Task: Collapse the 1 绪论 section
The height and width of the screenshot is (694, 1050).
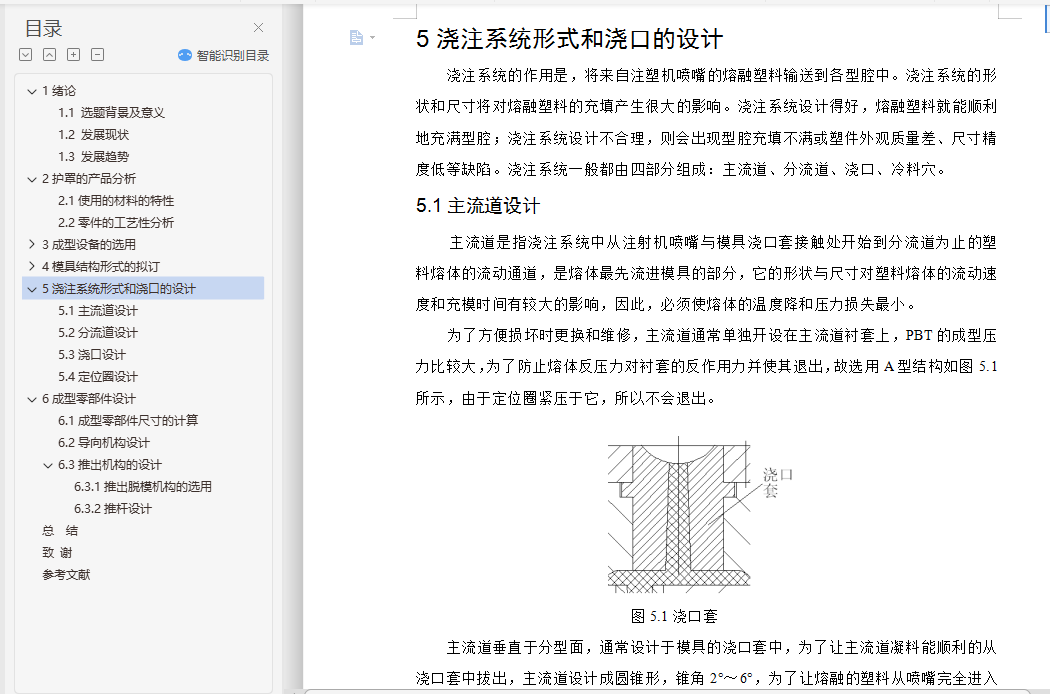Action: click(x=31, y=91)
